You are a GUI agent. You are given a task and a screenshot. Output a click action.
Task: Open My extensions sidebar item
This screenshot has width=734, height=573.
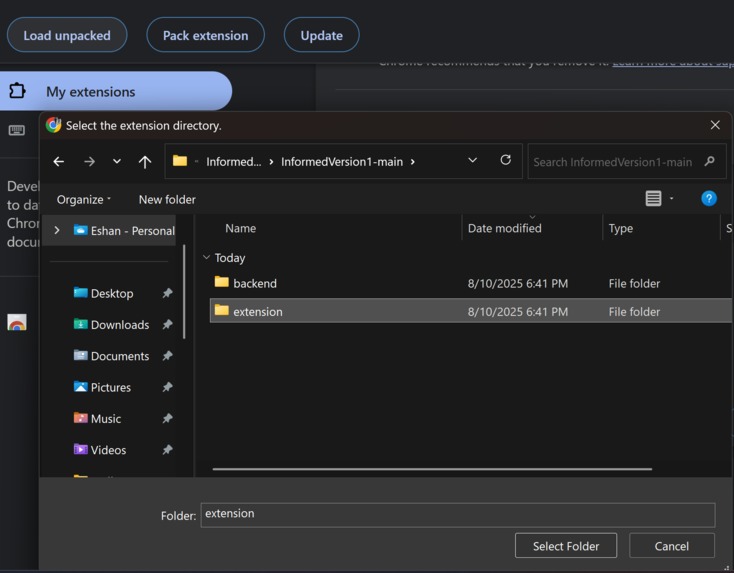[x=116, y=91]
